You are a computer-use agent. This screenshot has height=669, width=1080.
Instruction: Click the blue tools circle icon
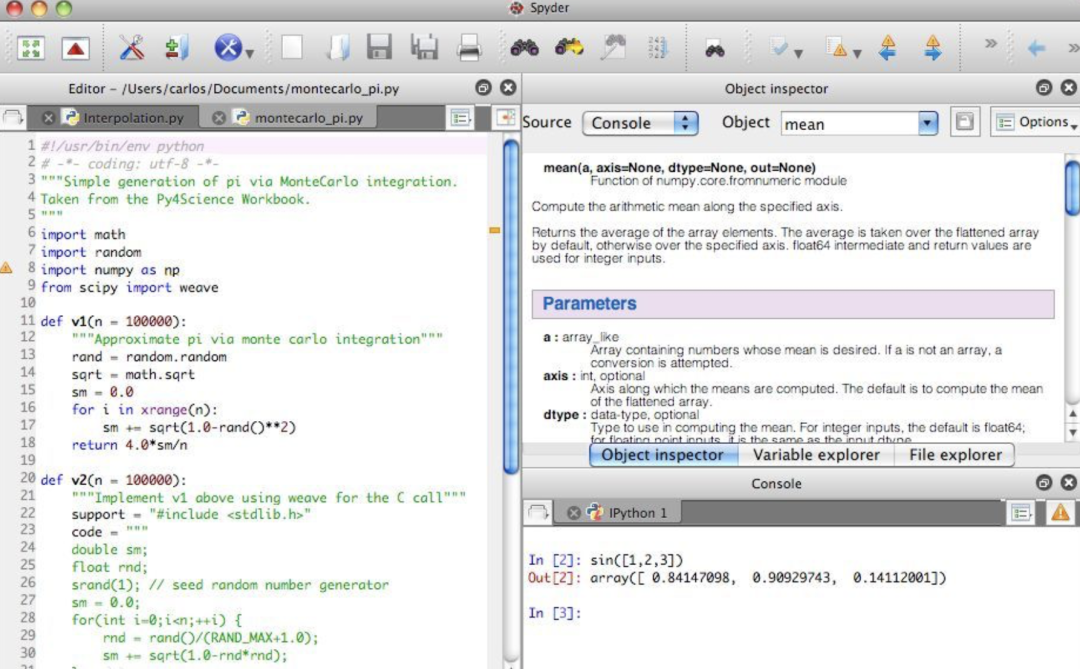pos(228,48)
